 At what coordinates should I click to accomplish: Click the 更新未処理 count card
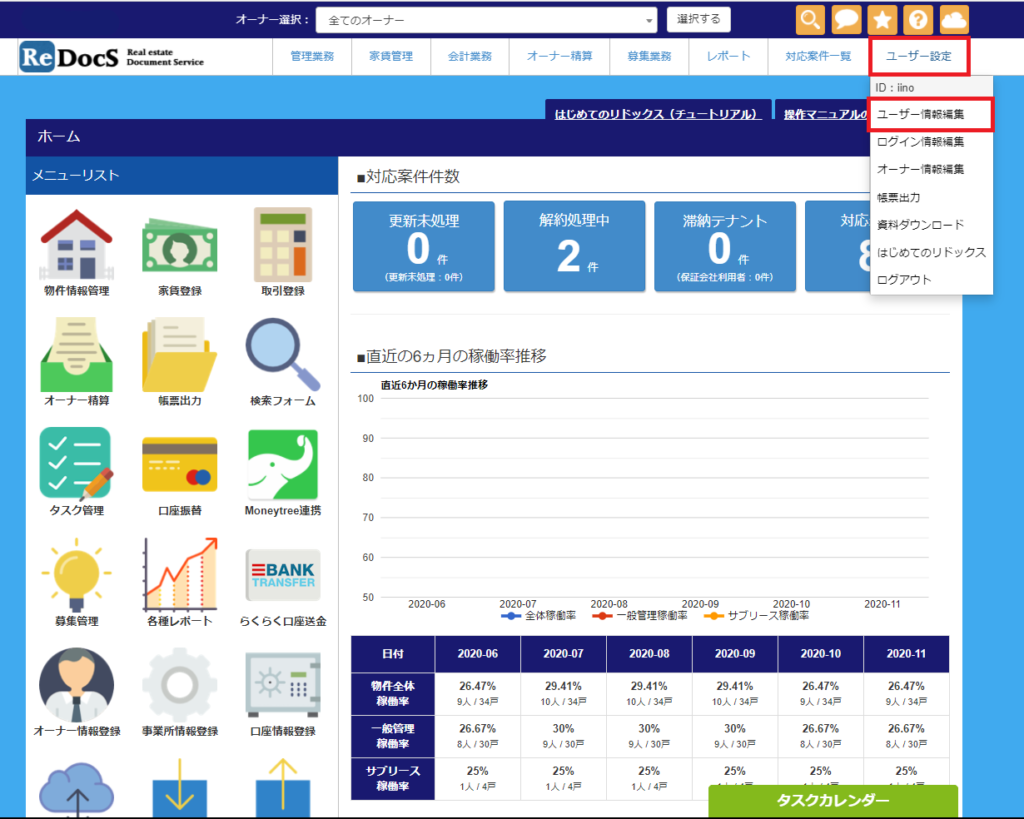coord(424,246)
